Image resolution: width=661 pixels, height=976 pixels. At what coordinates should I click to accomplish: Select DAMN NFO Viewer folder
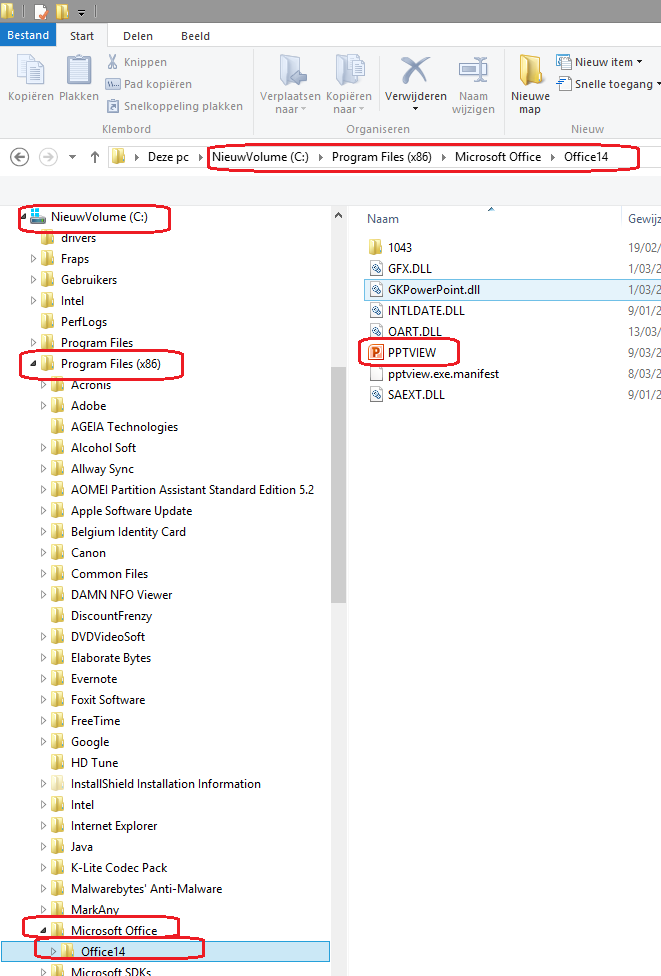121,594
